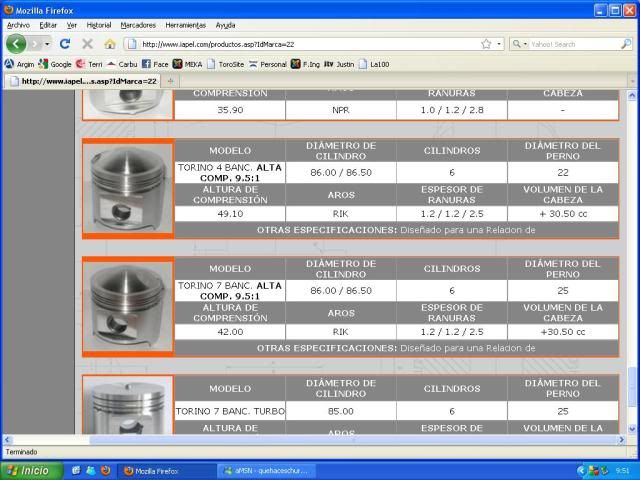The width and height of the screenshot is (640, 480).
Task: Open the search engine selector dropdown
Action: (x=518, y=44)
